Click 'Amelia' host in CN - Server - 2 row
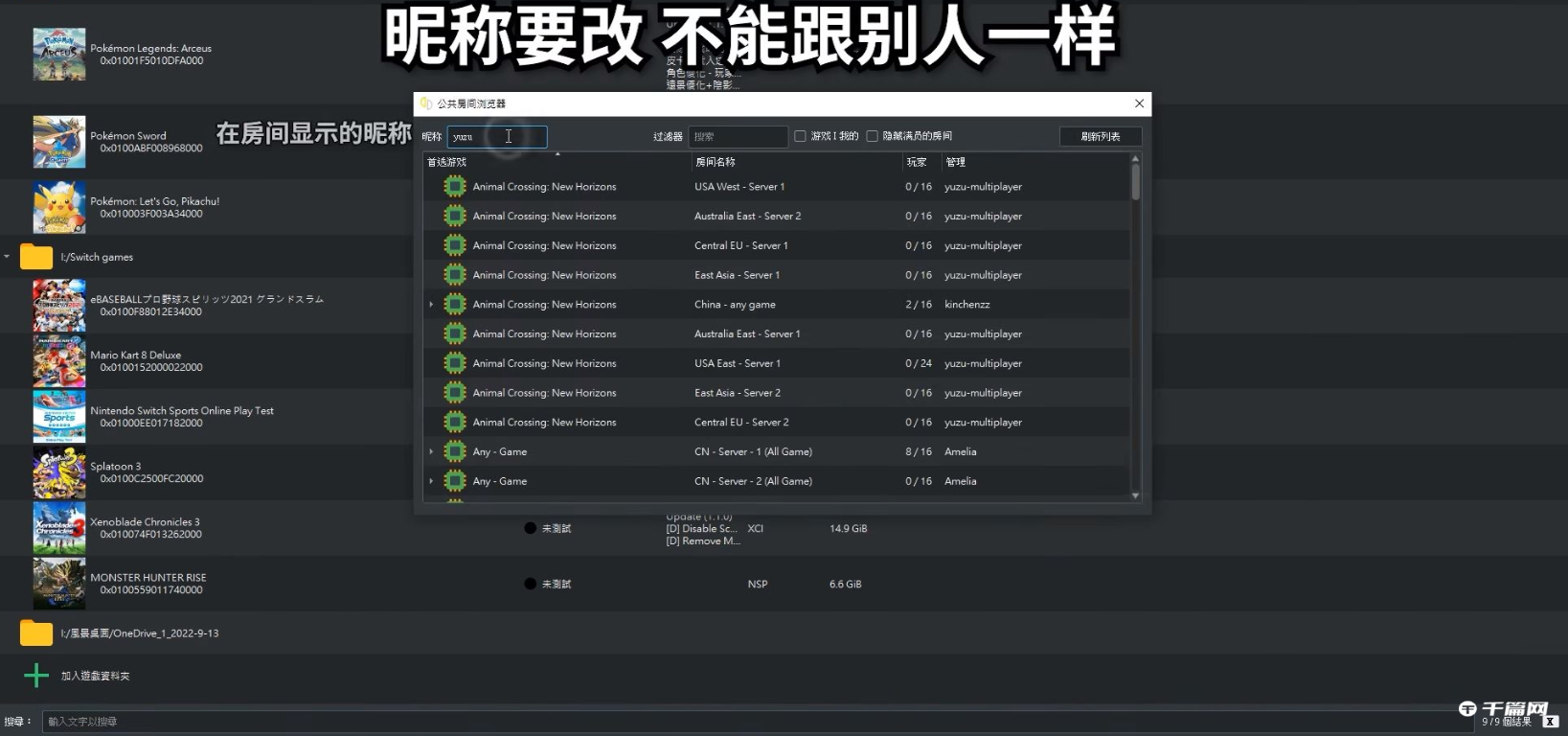Screen dimensions: 1568x736 click(961, 481)
